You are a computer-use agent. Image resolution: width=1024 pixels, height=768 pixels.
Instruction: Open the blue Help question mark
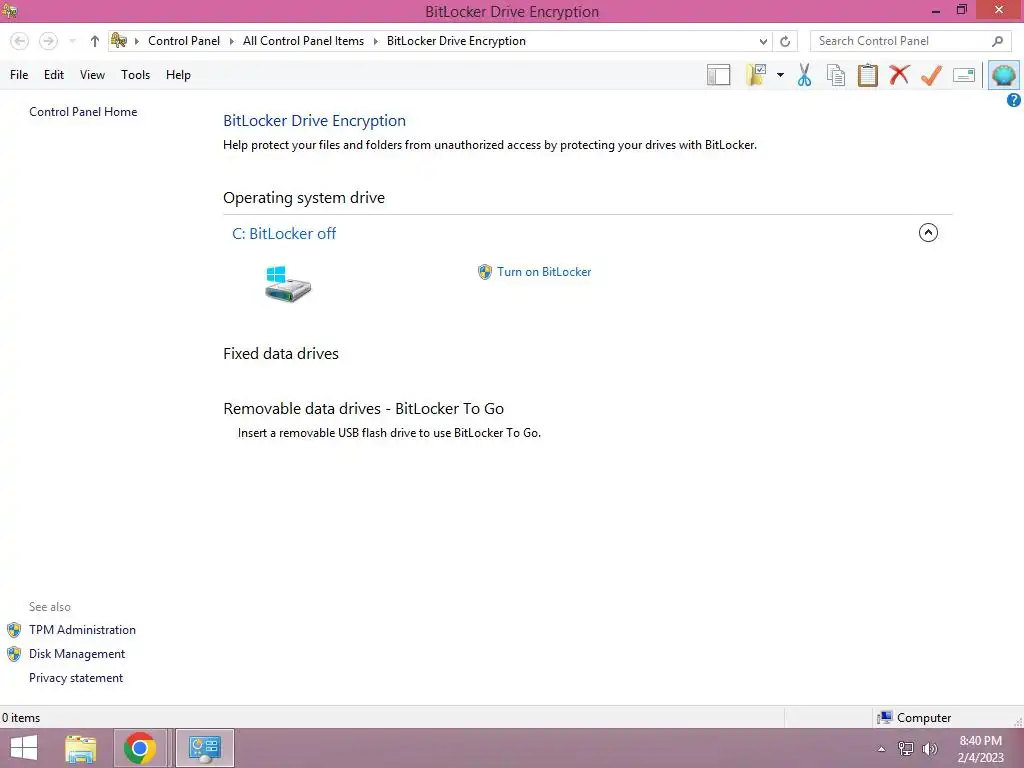click(x=1014, y=100)
